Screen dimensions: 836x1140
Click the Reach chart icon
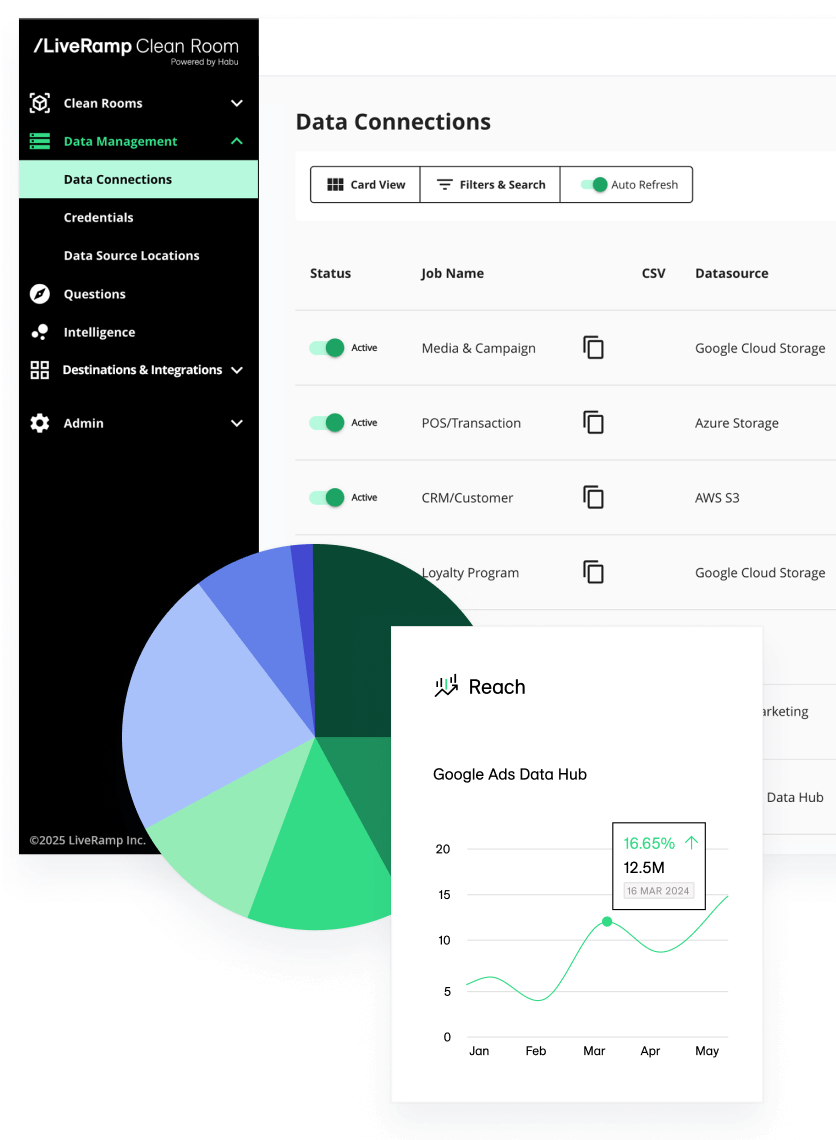[x=446, y=686]
